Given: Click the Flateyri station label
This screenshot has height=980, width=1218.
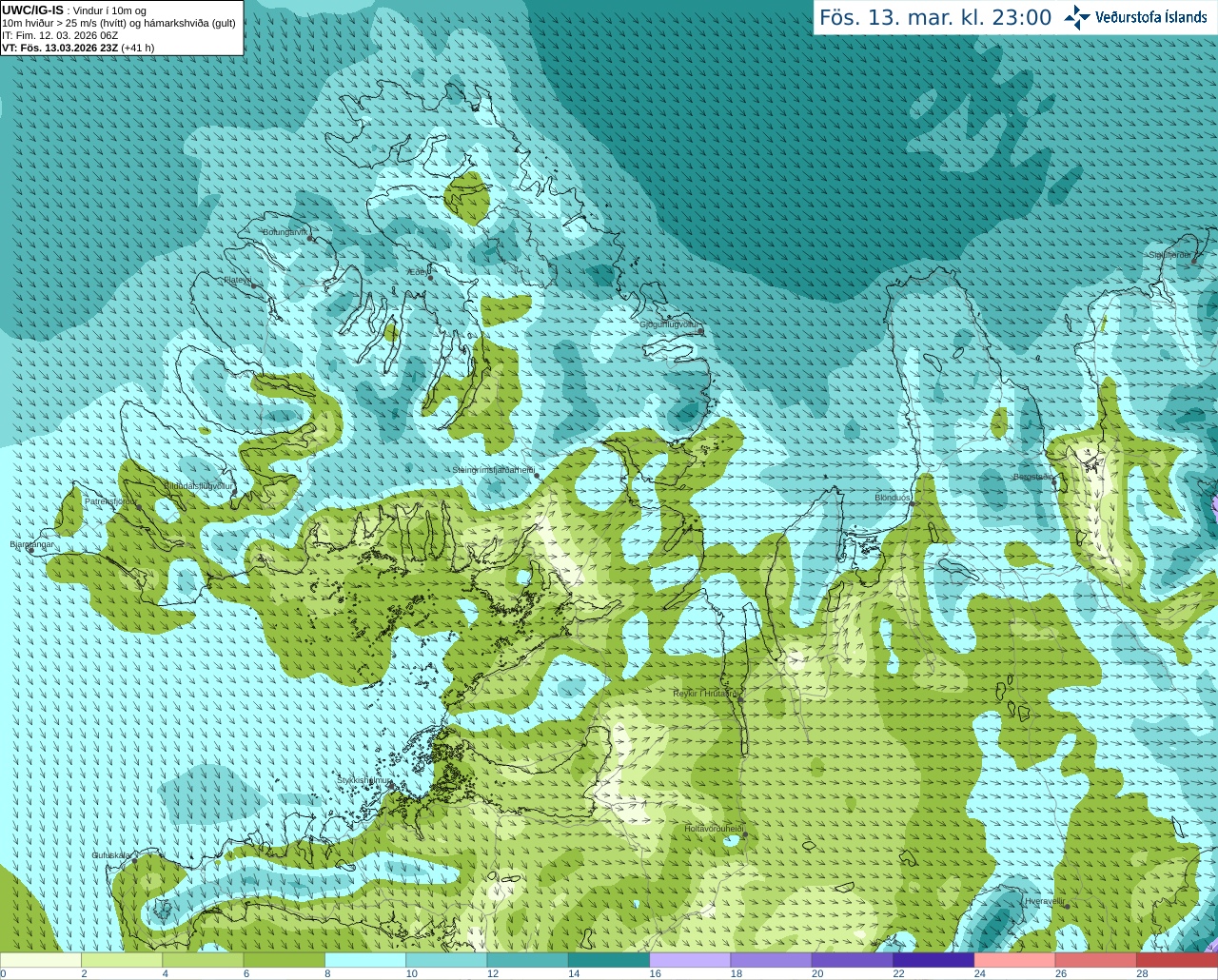Looking at the screenshot, I should [237, 280].
